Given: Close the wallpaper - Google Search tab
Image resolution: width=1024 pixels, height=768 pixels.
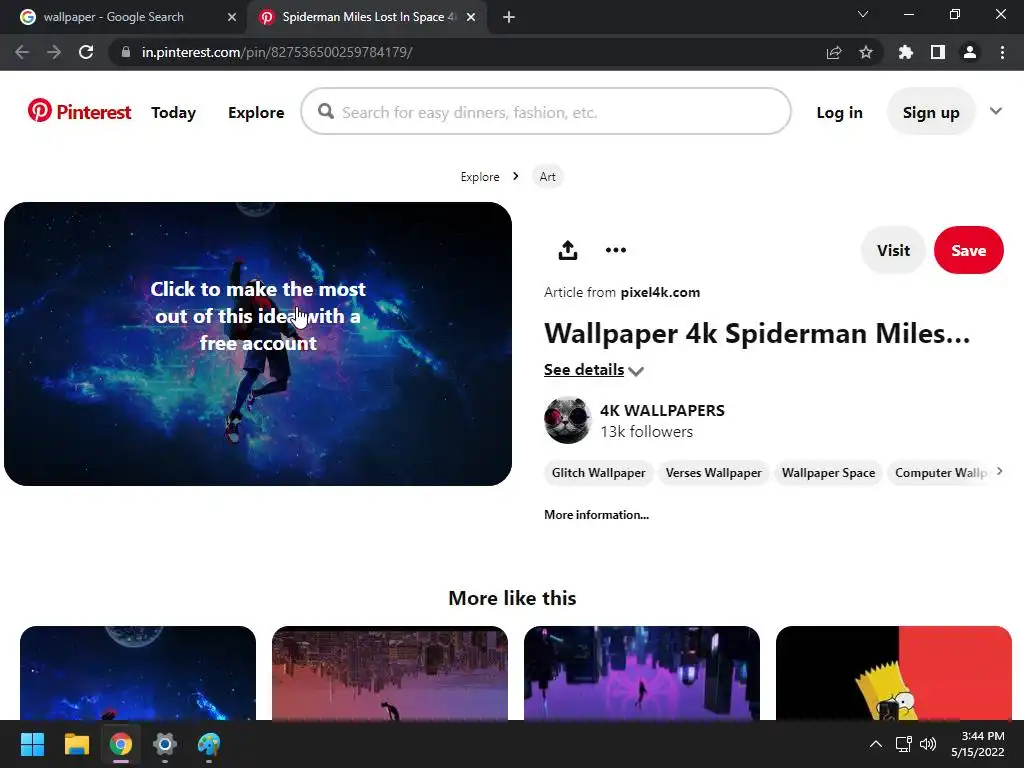Looking at the screenshot, I should (232, 17).
